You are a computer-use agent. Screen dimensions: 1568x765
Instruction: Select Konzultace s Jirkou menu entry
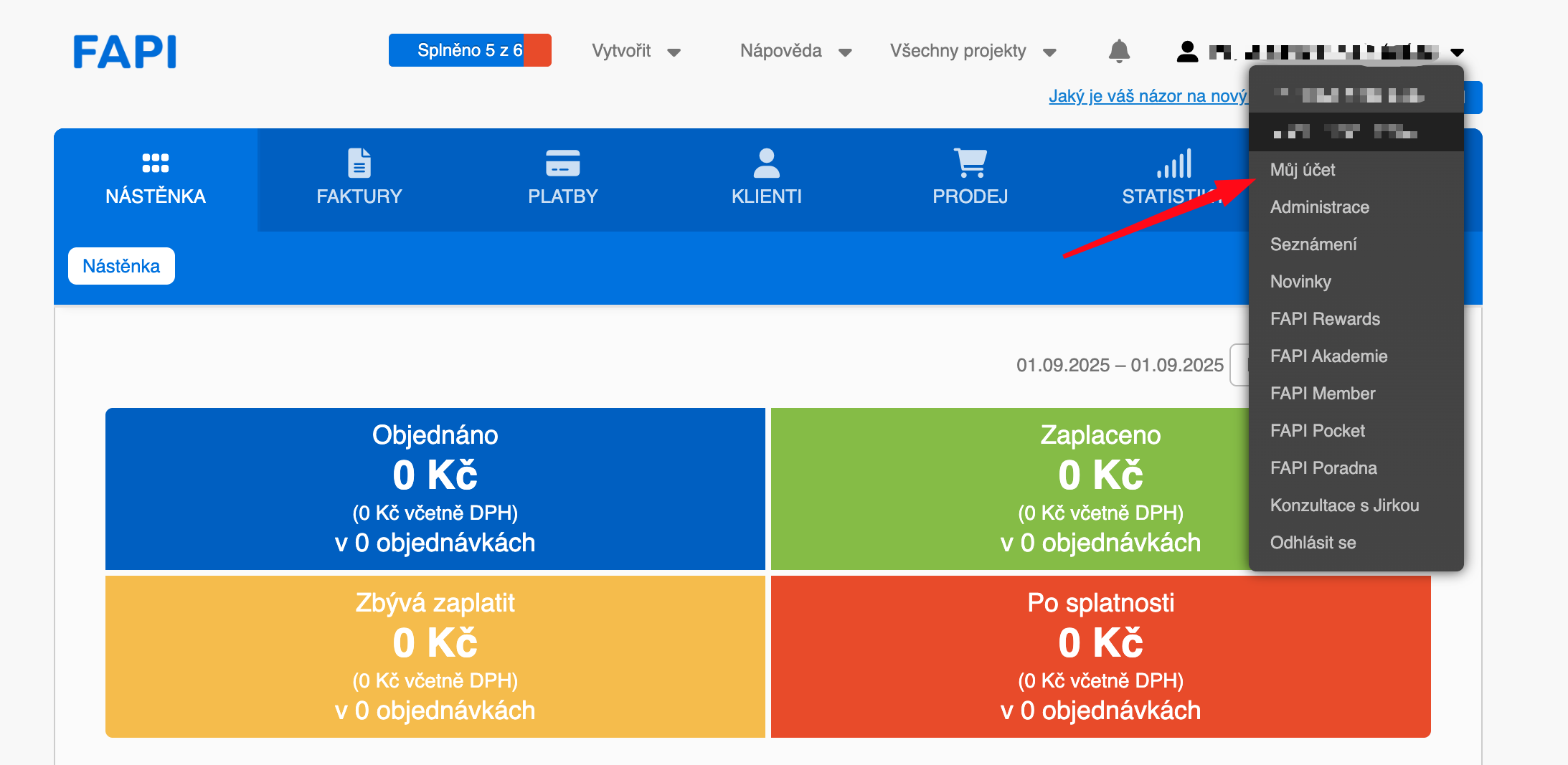1356,505
